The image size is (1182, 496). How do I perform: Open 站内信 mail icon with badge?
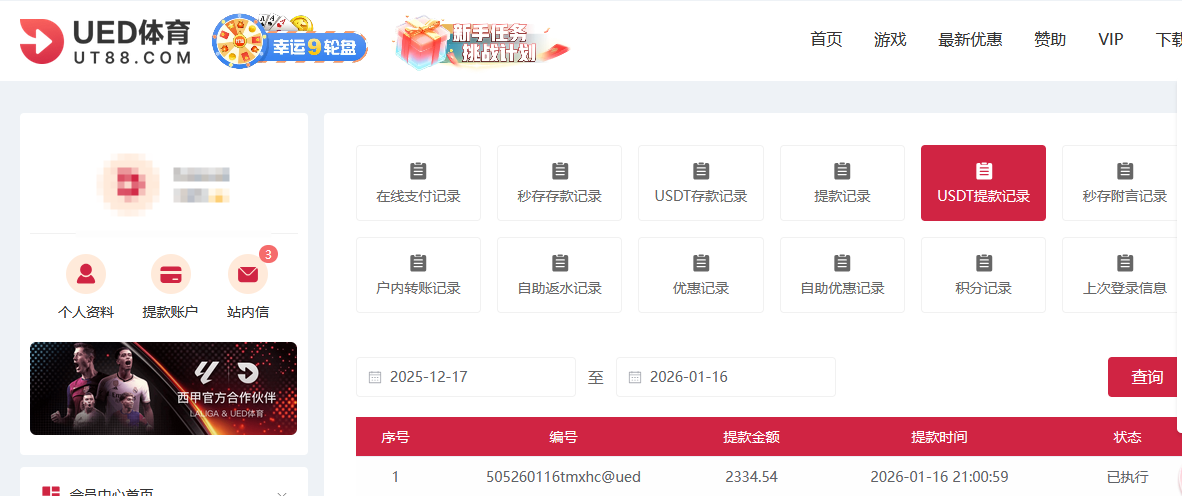tap(248, 274)
